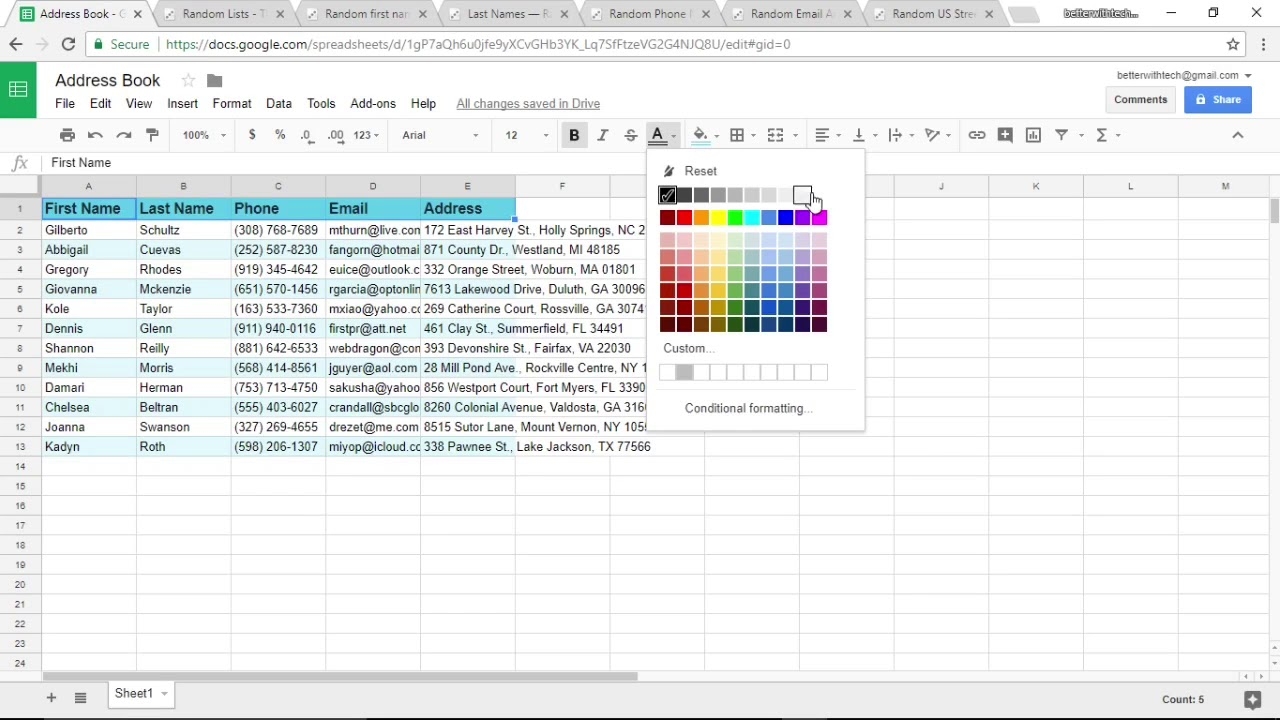Add a new sheet with plus
1280x720 pixels.
click(51, 697)
